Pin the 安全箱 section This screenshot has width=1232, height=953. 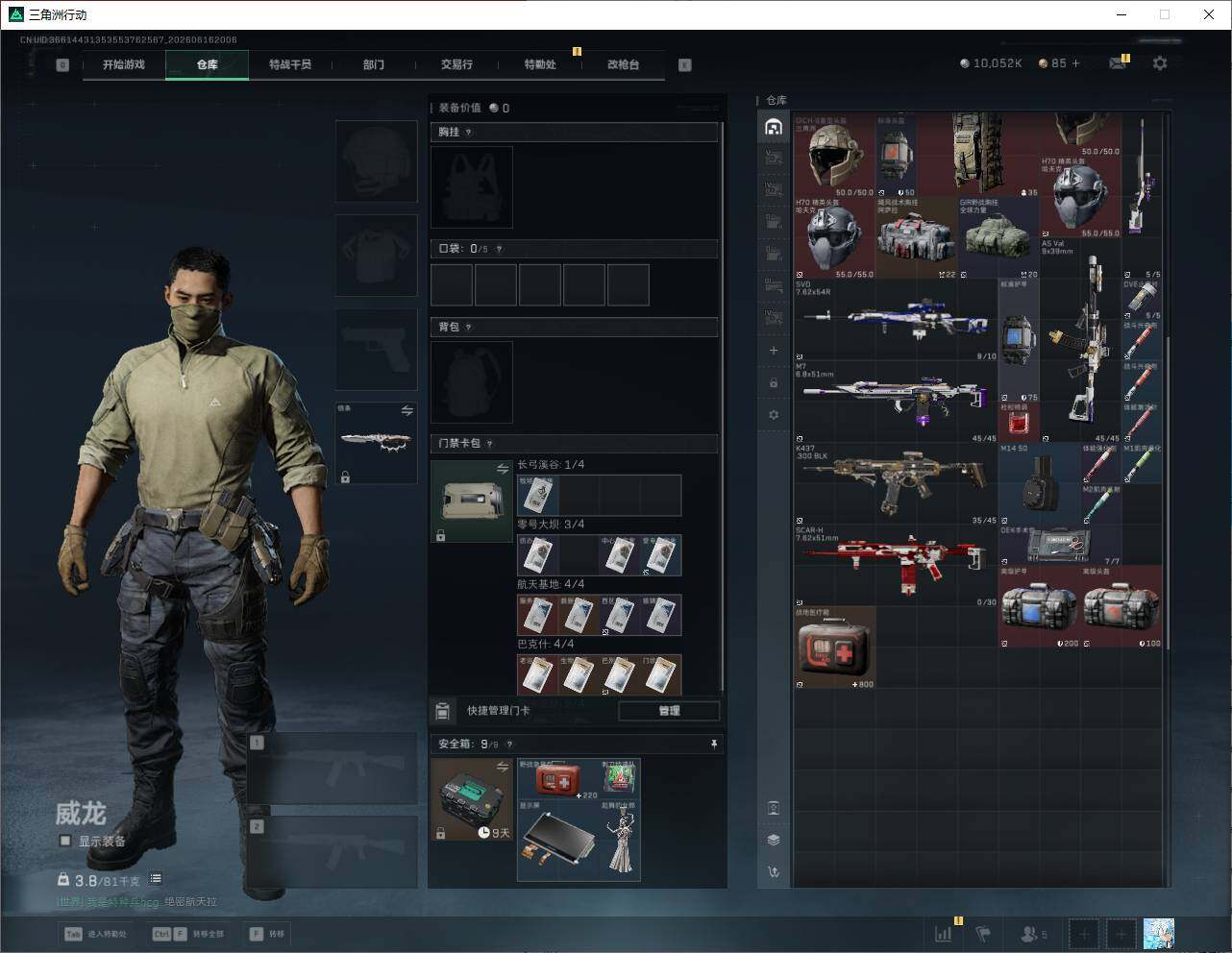[x=713, y=745]
